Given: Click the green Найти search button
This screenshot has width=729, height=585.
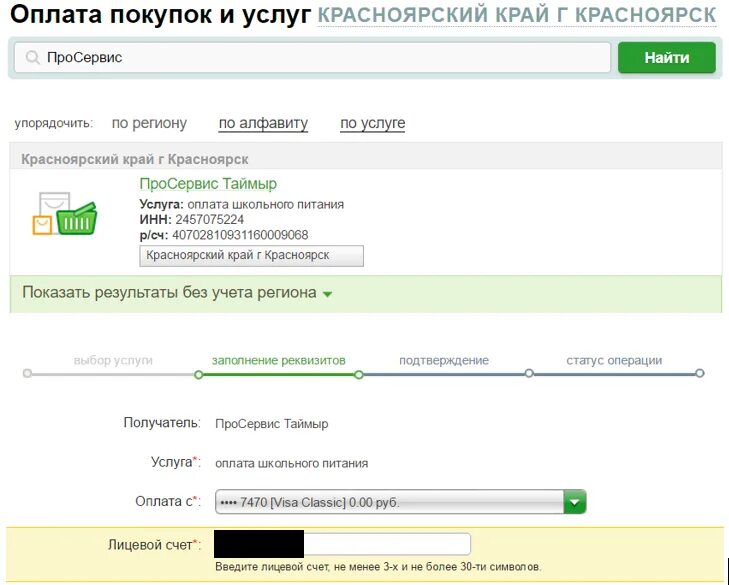Looking at the screenshot, I should pyautogui.click(x=666, y=58).
